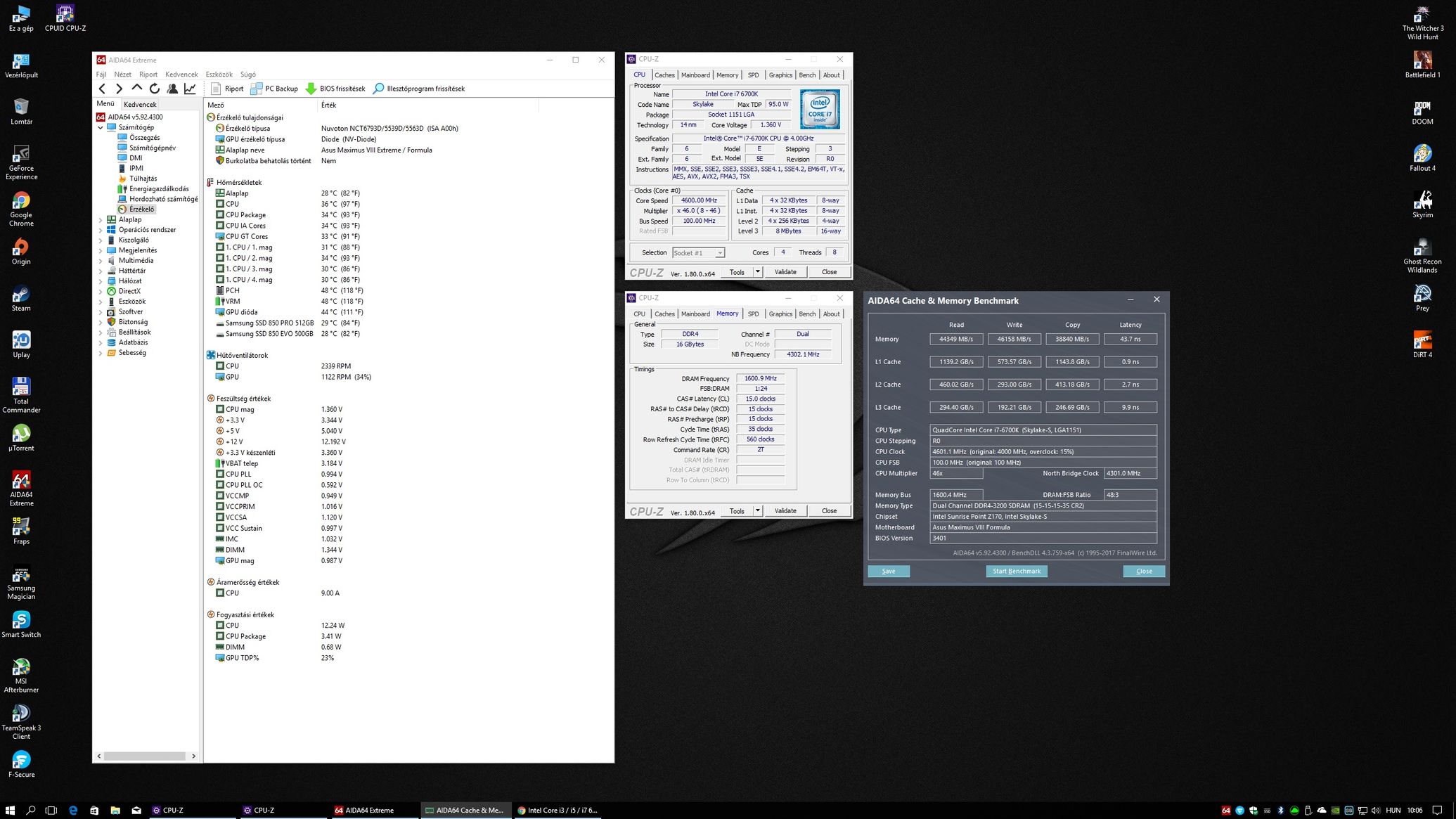The height and width of the screenshot is (819, 1456).
Task: Open the AIDA64 graph chart icon
Action: [x=190, y=89]
